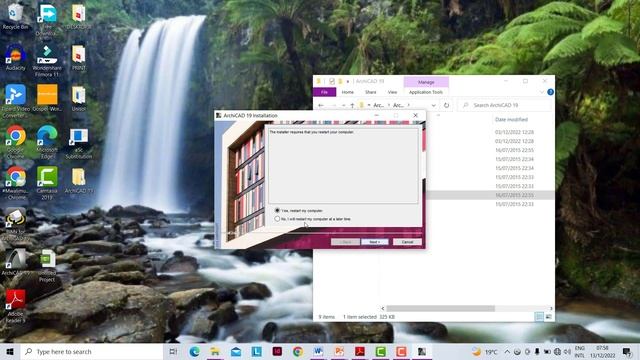
Task: Open Google Chrome from the taskbar
Action: [298, 351]
